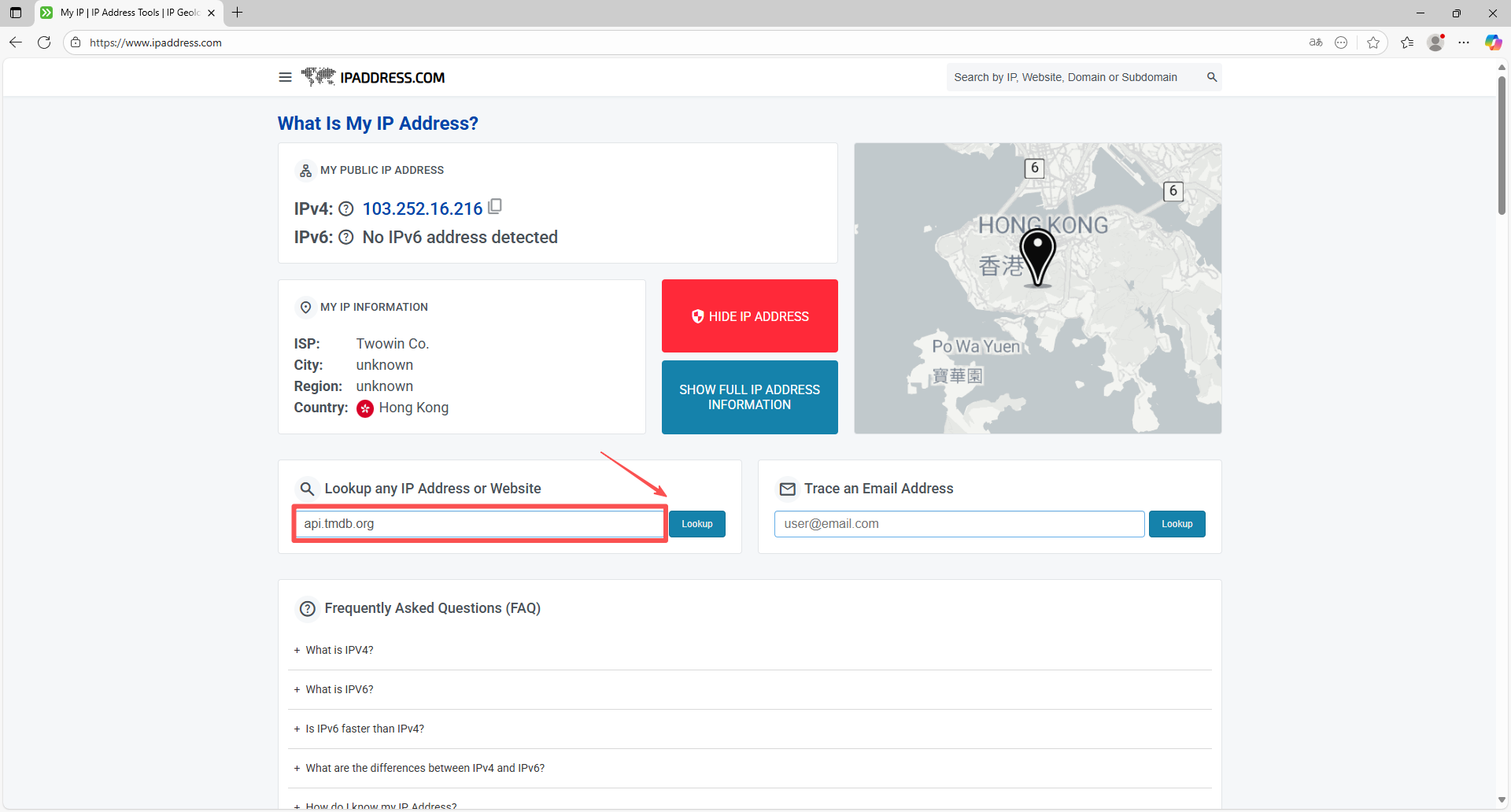
Task: Click the IPv4 help question mark icon
Action: [346, 209]
